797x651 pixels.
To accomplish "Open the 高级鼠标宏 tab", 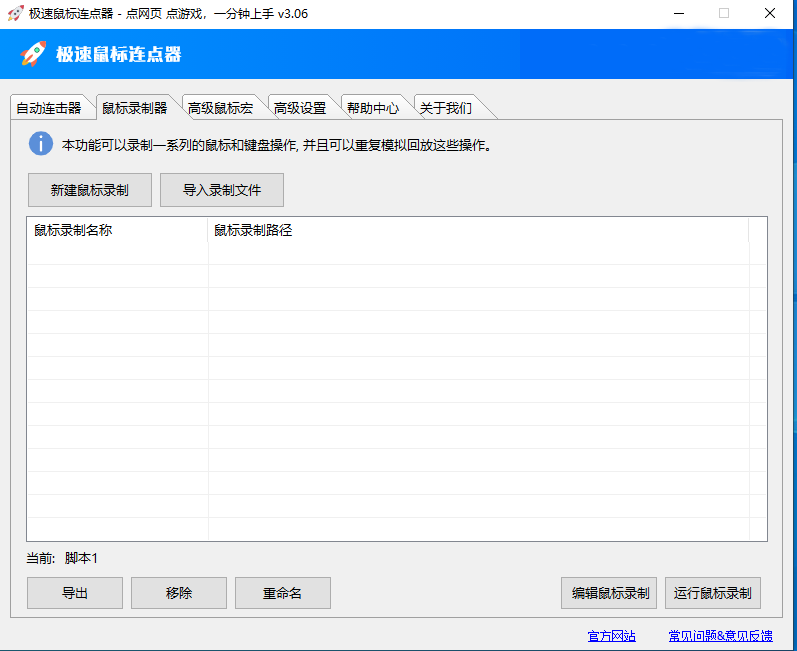I will pyautogui.click(x=220, y=108).
